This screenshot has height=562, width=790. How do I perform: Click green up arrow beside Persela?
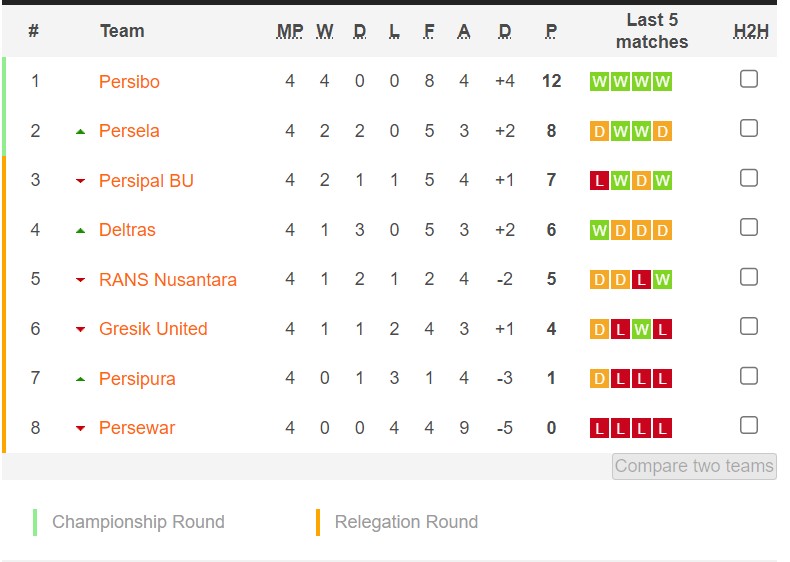[x=80, y=132]
